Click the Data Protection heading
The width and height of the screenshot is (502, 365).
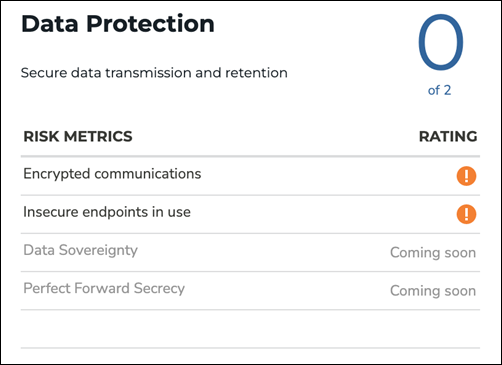click(118, 24)
